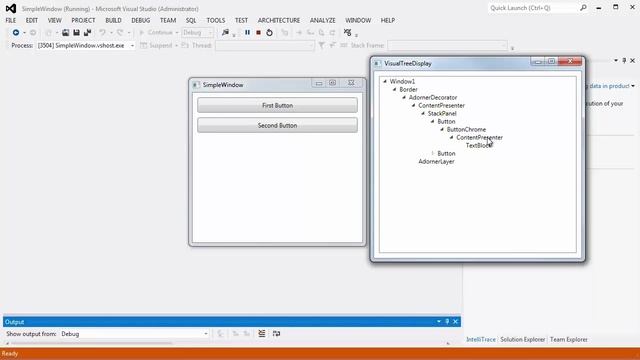
Task: Open the FILE menu
Action: click(x=11, y=20)
